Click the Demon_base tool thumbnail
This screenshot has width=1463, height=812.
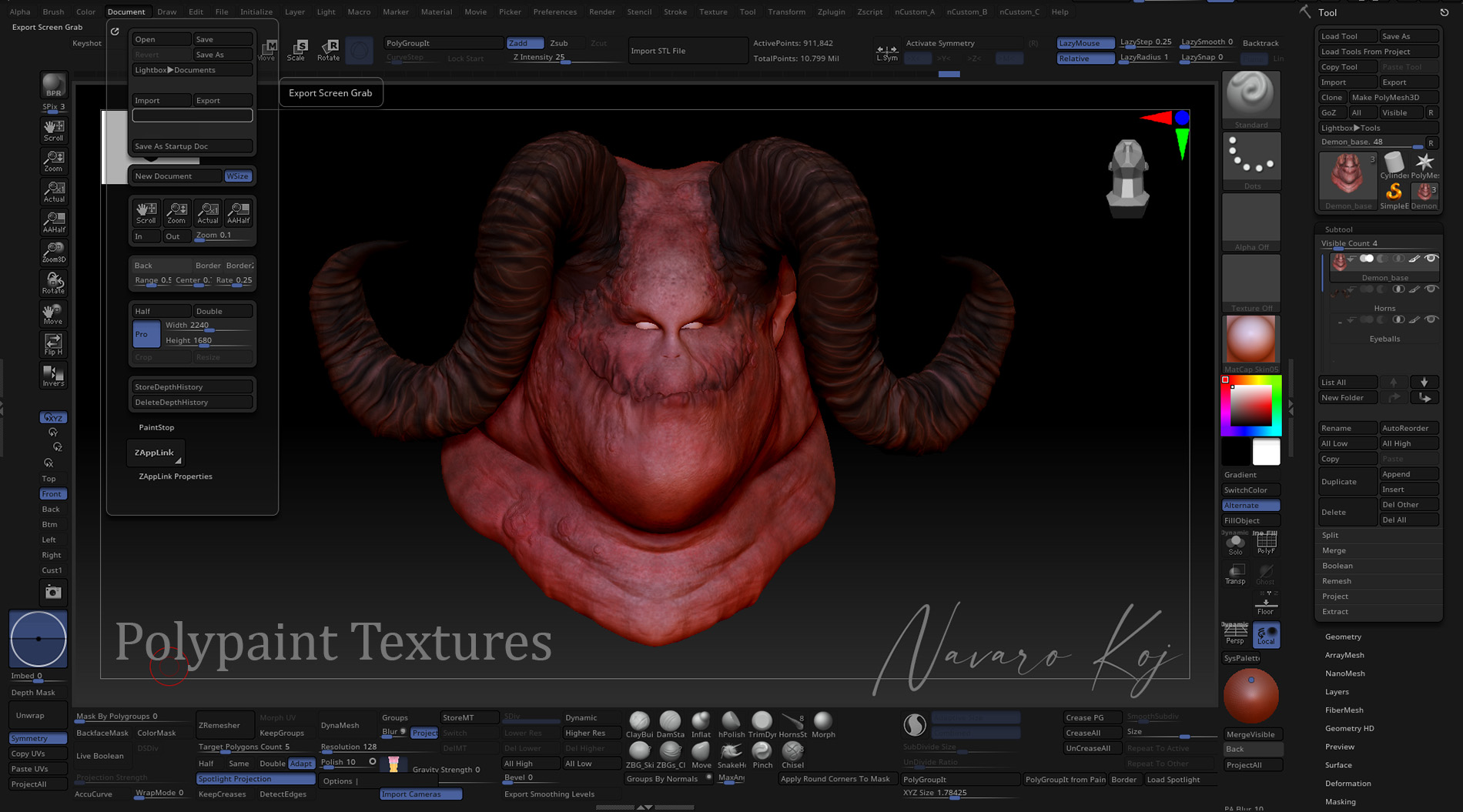1347,181
